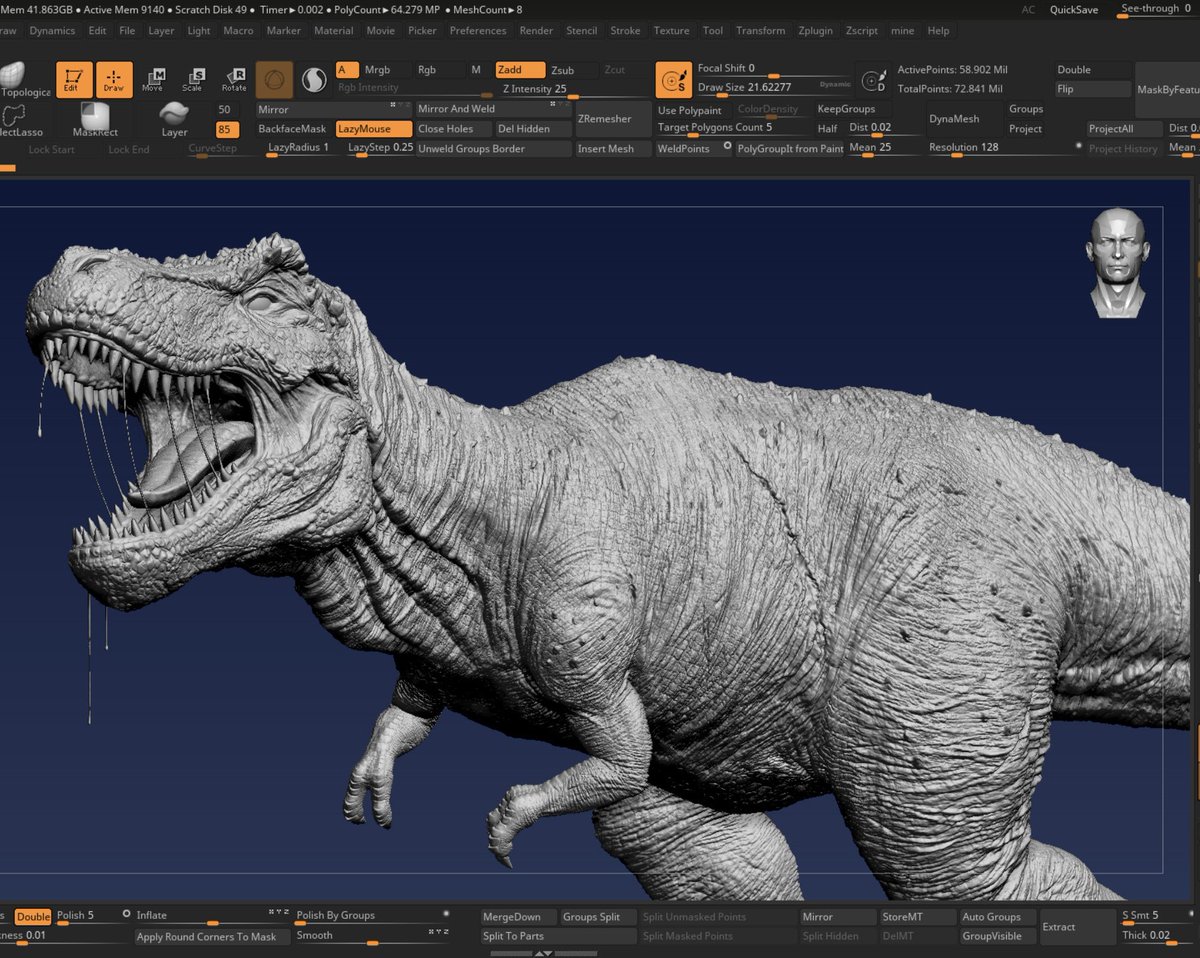Click QuickSave in the top bar
The image size is (1200, 958).
1074,10
